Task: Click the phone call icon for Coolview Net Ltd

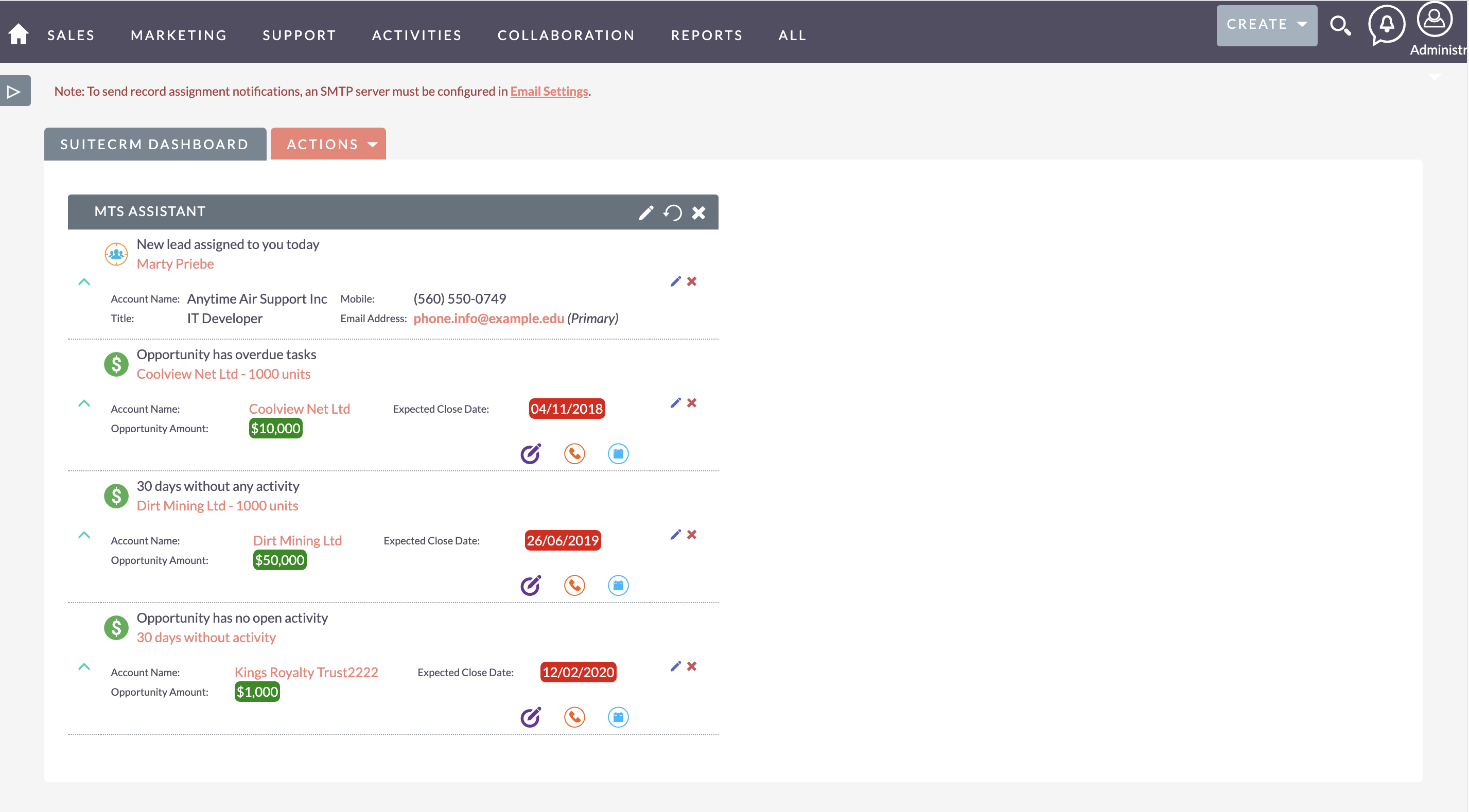Action: [x=575, y=453]
